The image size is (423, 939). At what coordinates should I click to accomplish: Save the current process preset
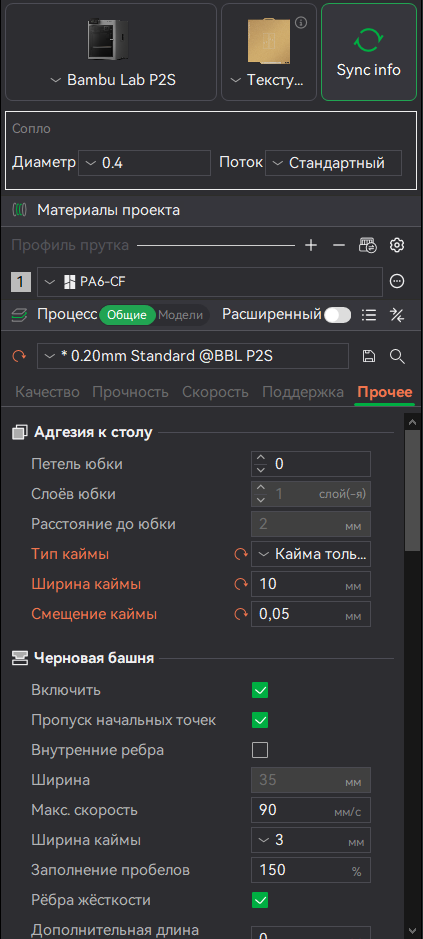point(368,357)
